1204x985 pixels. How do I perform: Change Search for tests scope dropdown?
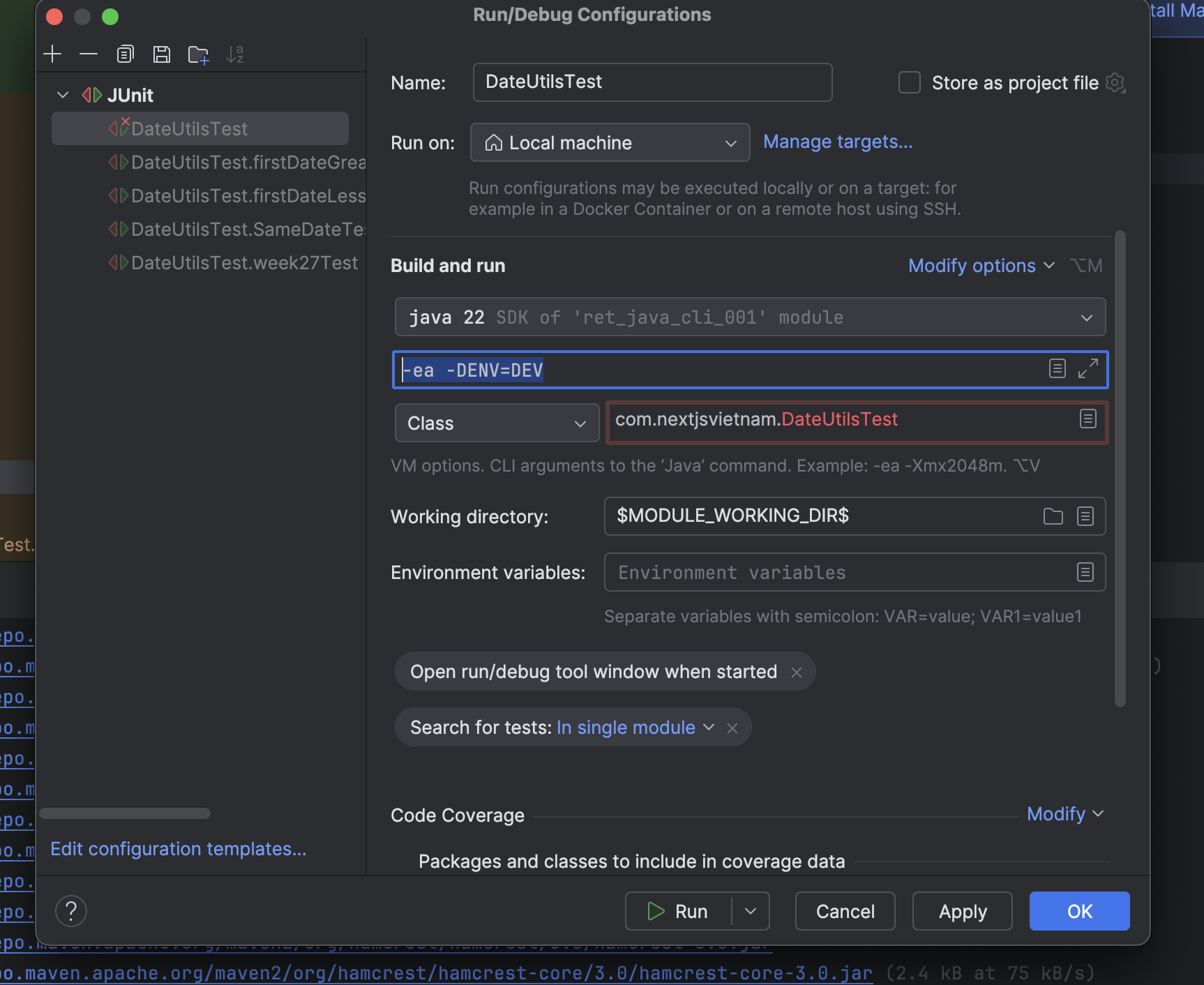[x=635, y=728]
